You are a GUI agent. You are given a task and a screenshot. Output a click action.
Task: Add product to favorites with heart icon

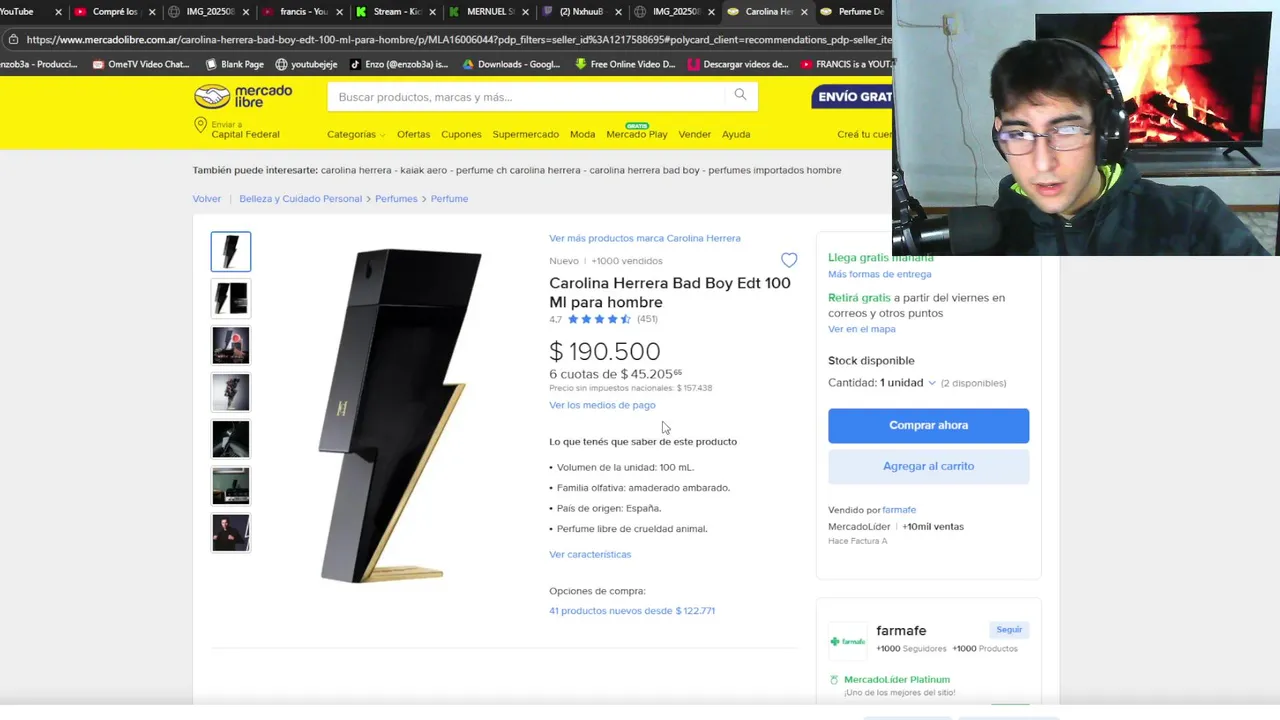[x=789, y=260]
